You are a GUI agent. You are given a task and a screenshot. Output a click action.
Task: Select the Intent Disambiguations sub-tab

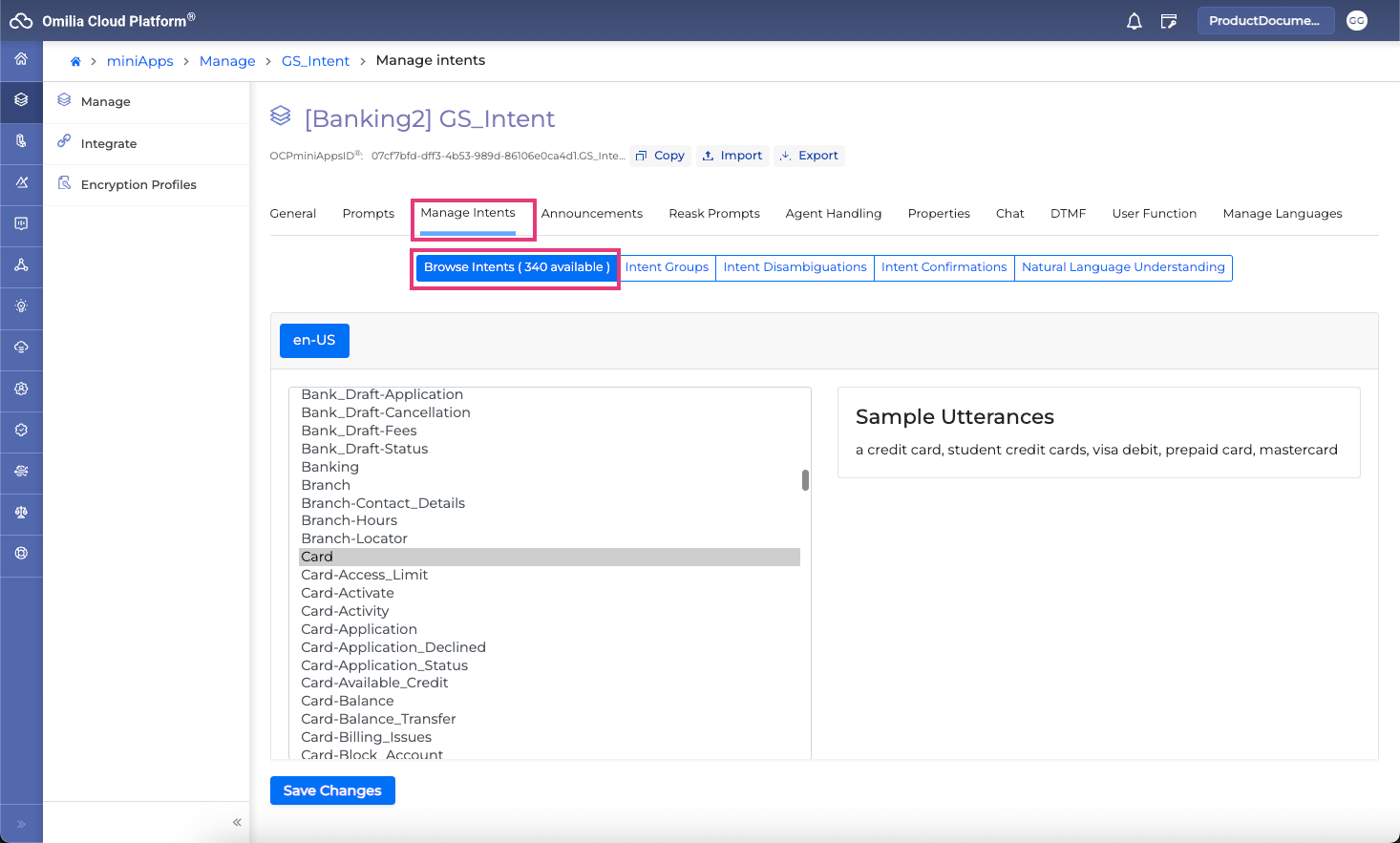click(x=795, y=267)
